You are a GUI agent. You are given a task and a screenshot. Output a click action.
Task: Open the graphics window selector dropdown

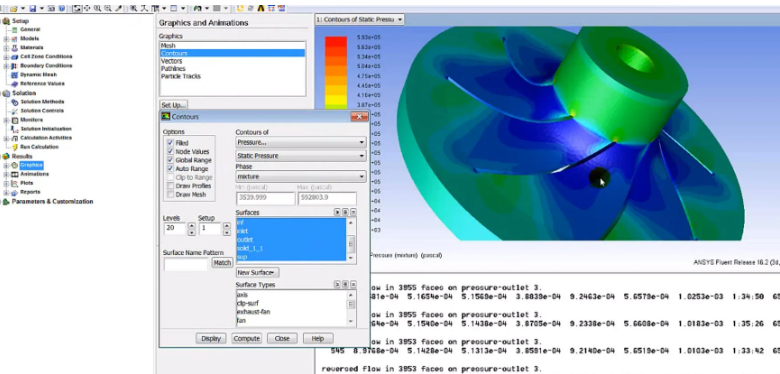(359, 19)
